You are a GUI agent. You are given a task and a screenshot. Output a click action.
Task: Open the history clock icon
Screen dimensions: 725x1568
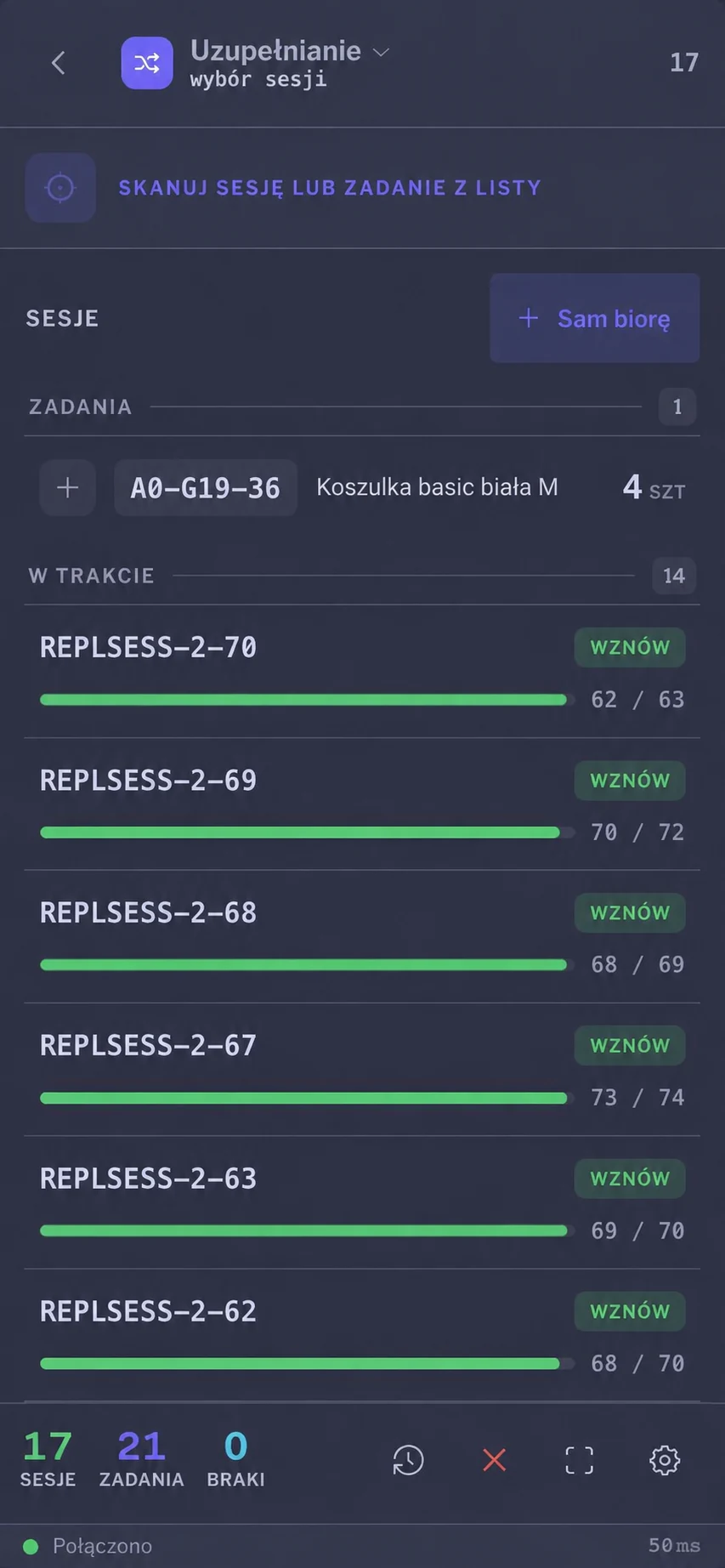(x=408, y=1460)
